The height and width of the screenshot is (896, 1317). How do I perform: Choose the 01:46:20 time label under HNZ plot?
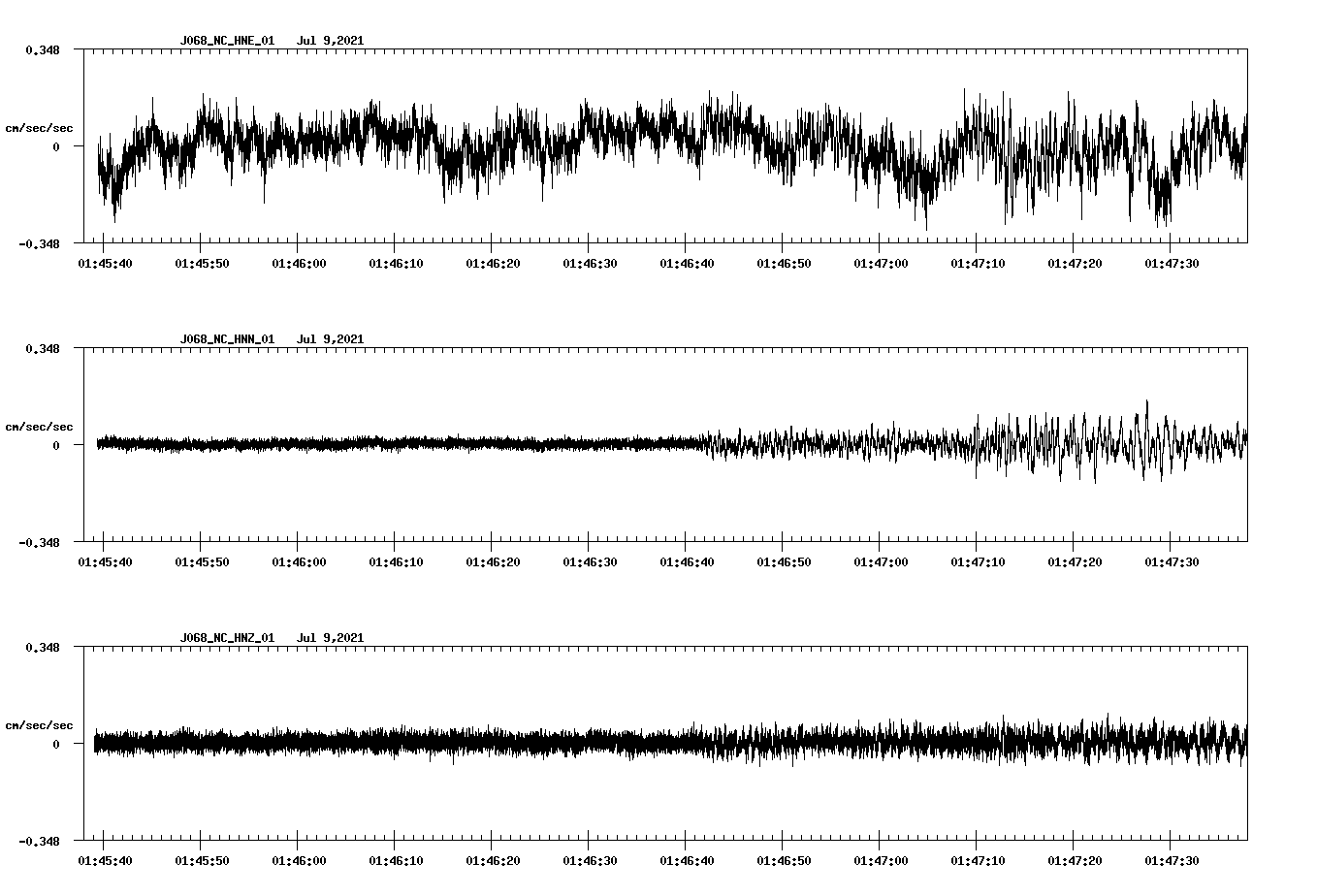pos(493,861)
